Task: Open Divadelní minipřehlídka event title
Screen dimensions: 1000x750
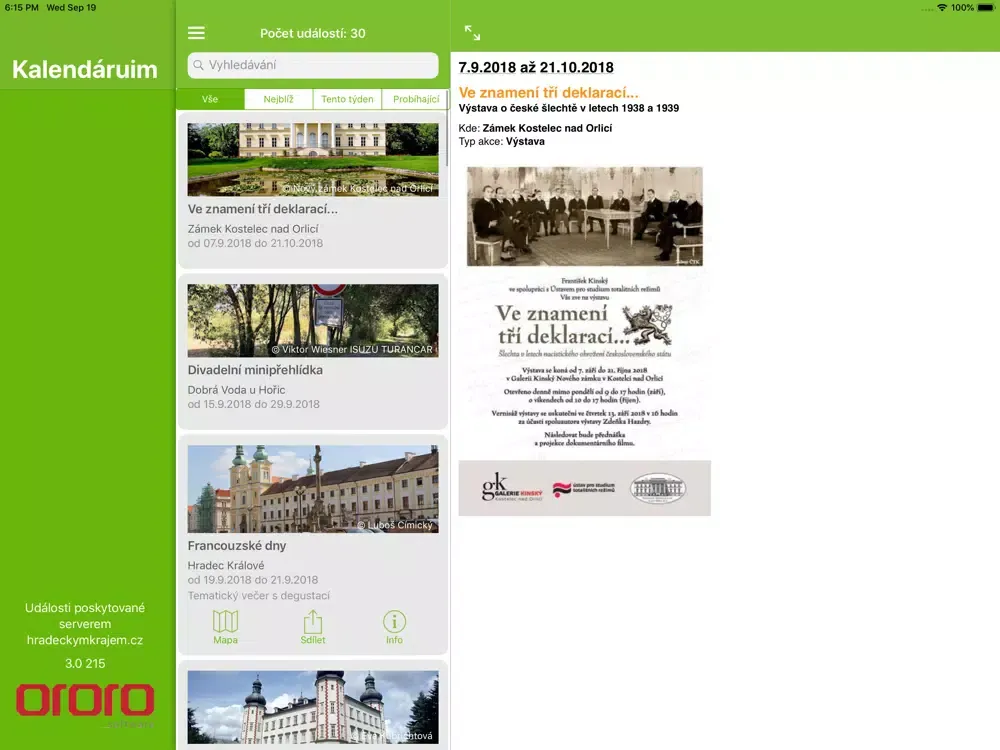Action: [255, 370]
